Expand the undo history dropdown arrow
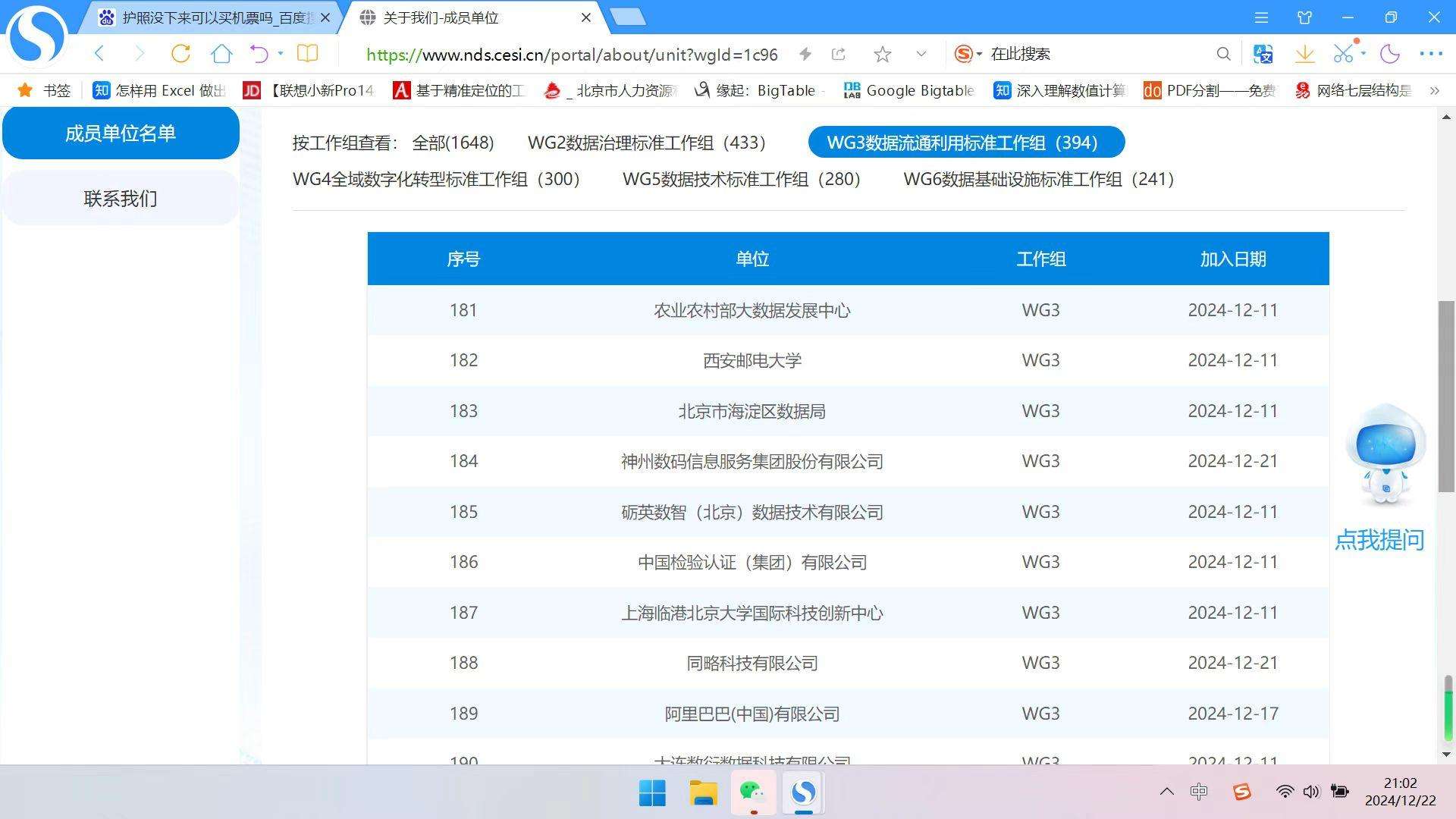Screen dimensions: 1456x819 tap(281, 54)
